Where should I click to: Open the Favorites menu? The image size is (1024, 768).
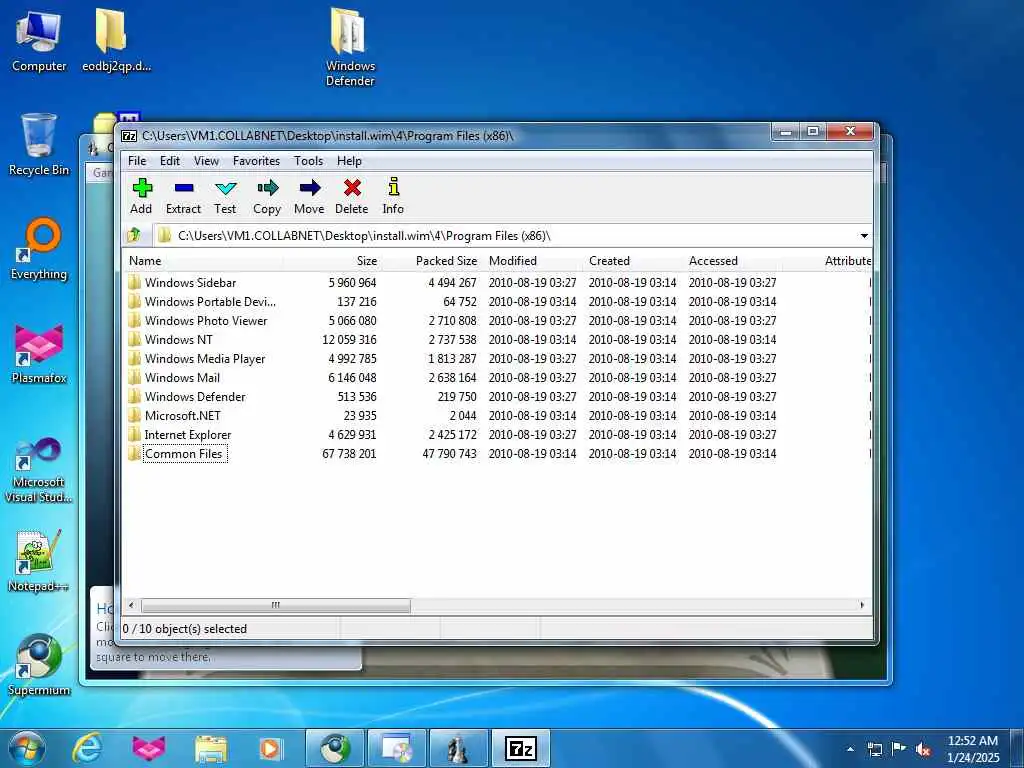point(256,161)
